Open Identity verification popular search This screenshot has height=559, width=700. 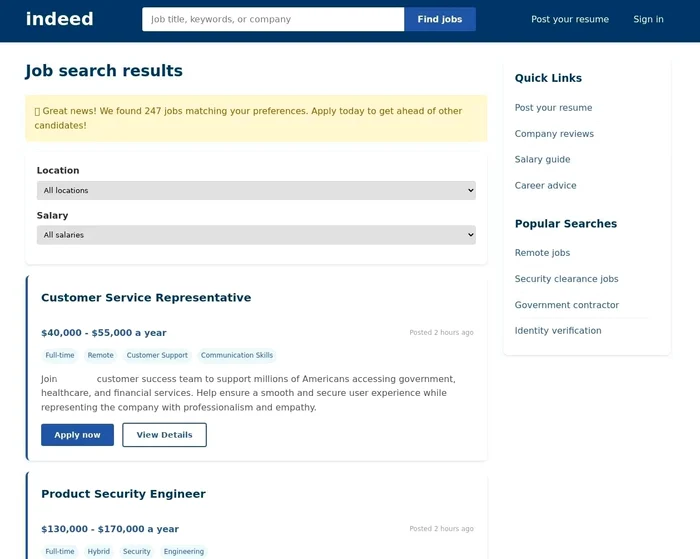[x=558, y=331]
